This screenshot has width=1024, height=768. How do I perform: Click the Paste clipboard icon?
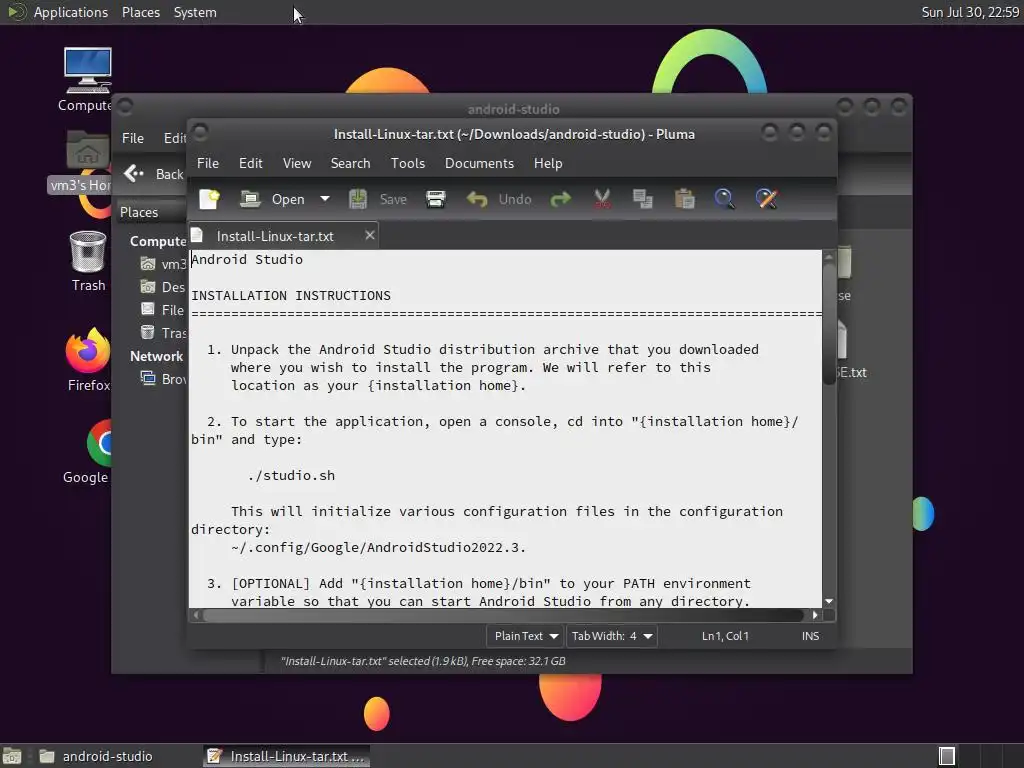point(684,199)
